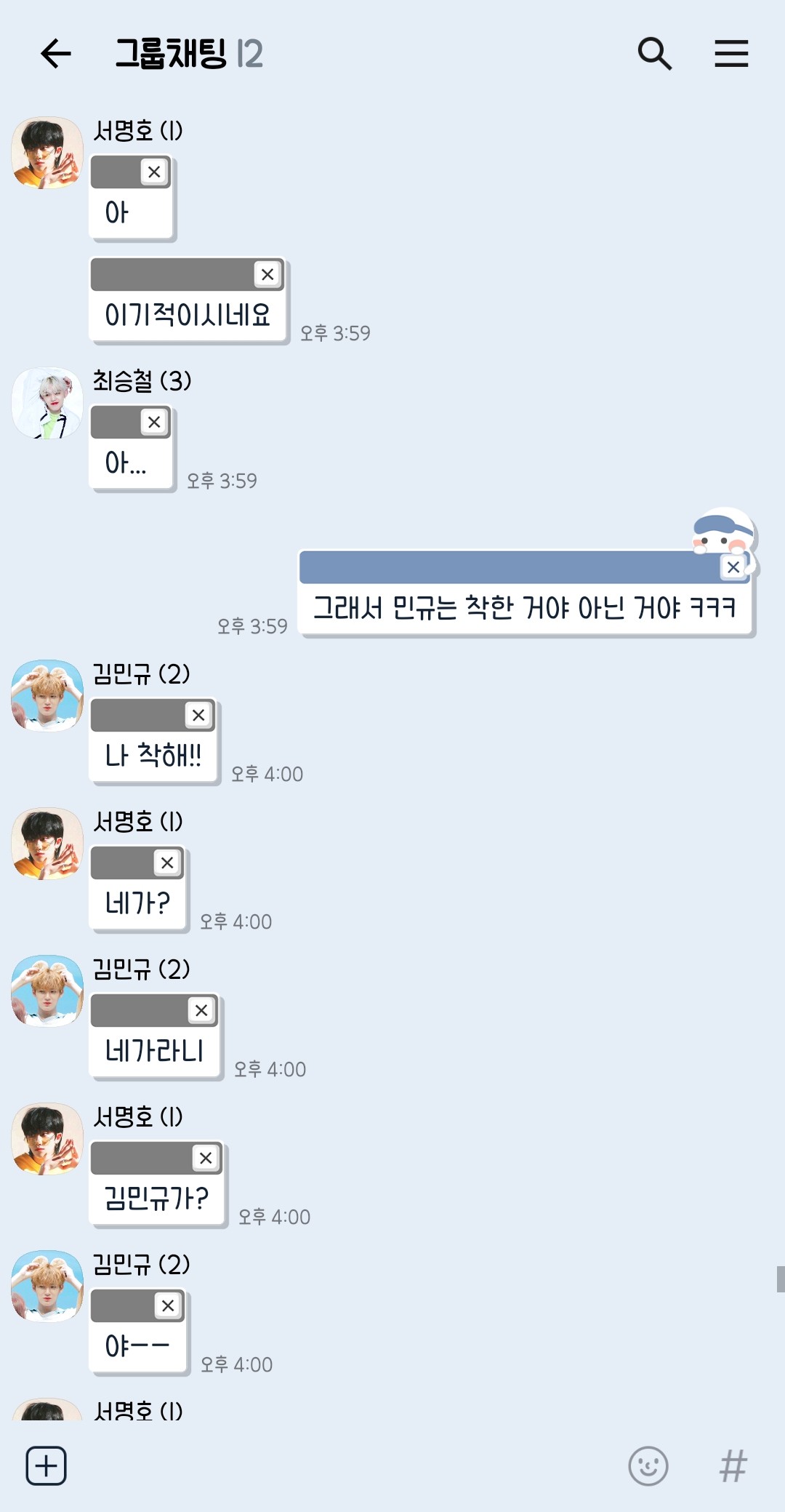This screenshot has width=785, height=1512.
Task: Tap the '그룹채팅 12' chat title
Action: point(189,54)
